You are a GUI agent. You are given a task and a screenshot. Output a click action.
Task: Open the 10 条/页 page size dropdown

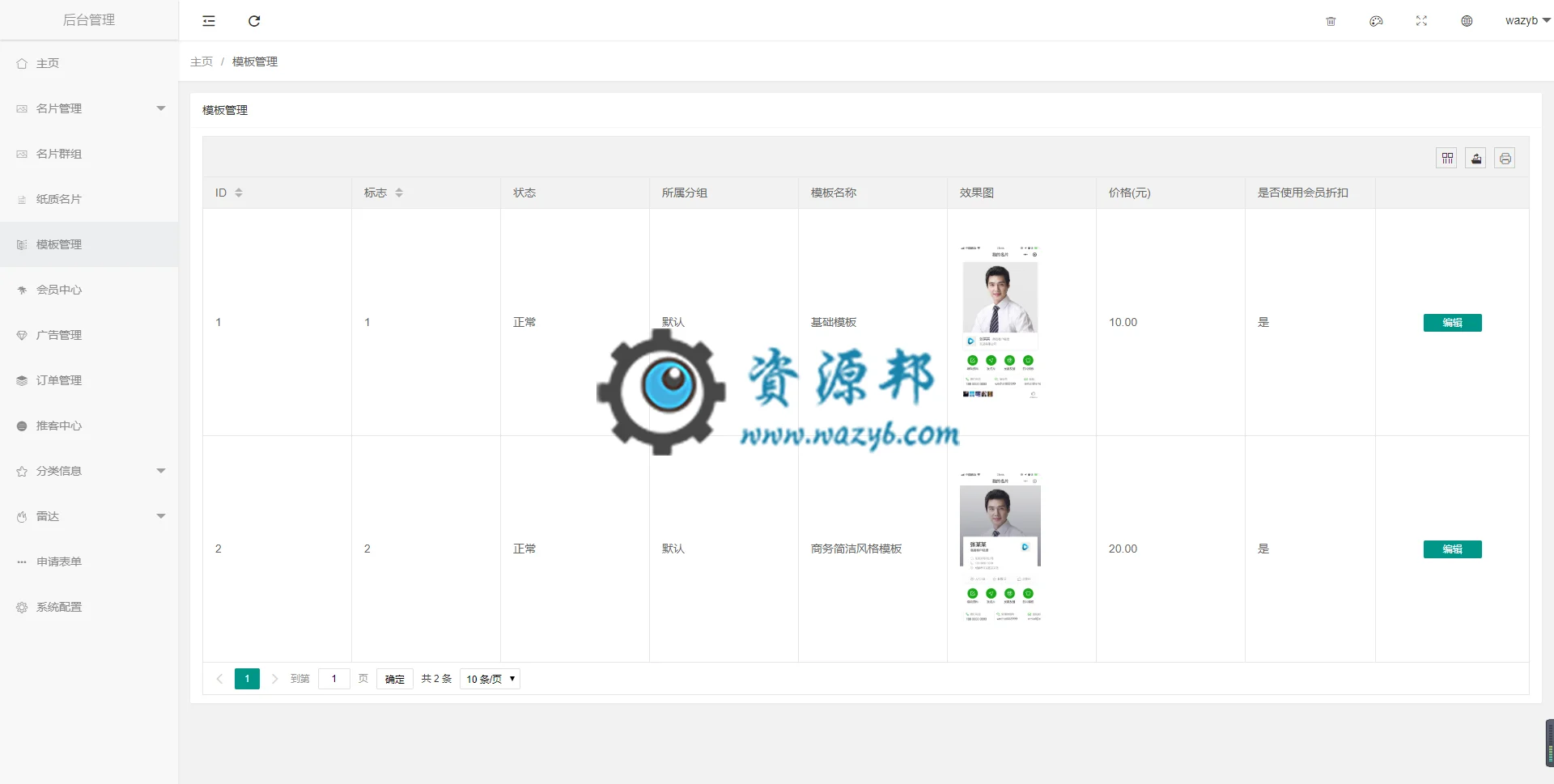(490, 679)
